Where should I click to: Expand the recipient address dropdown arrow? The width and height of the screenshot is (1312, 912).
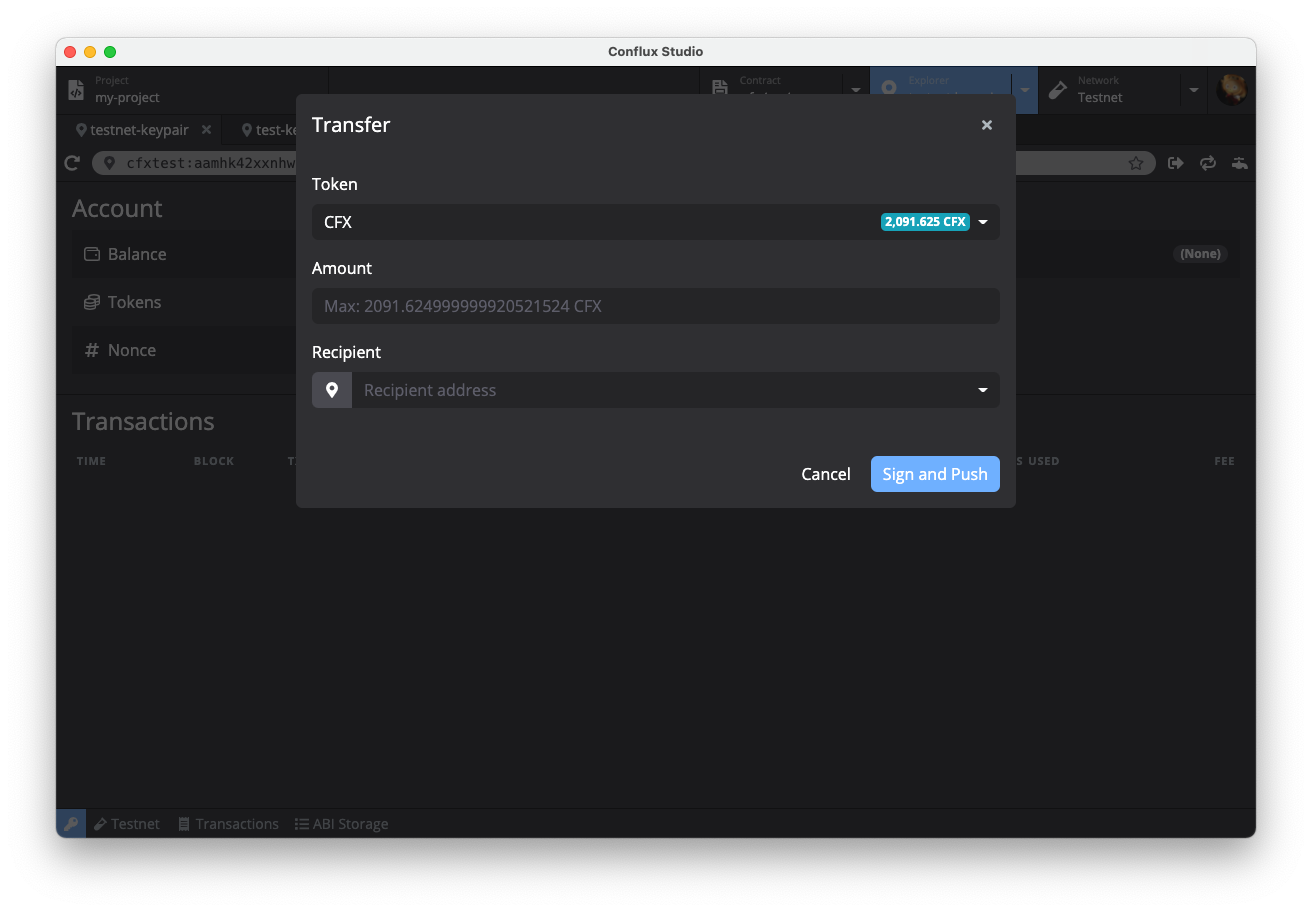983,390
